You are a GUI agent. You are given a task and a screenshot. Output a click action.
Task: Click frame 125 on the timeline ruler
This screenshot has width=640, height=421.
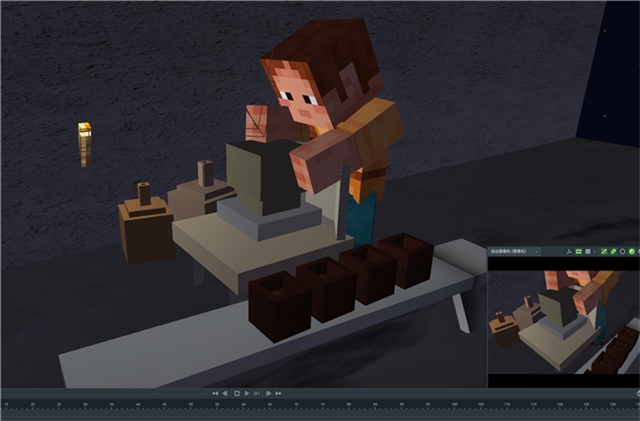pos(586,404)
